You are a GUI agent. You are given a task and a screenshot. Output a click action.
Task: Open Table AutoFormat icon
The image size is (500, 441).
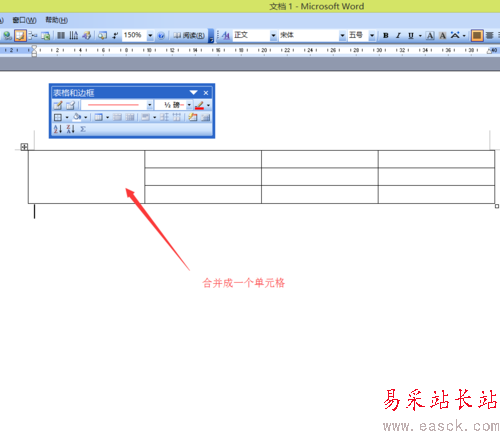click(193, 117)
